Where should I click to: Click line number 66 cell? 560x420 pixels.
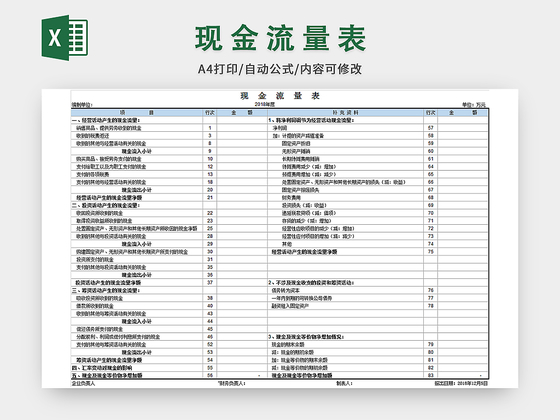coord(430,182)
